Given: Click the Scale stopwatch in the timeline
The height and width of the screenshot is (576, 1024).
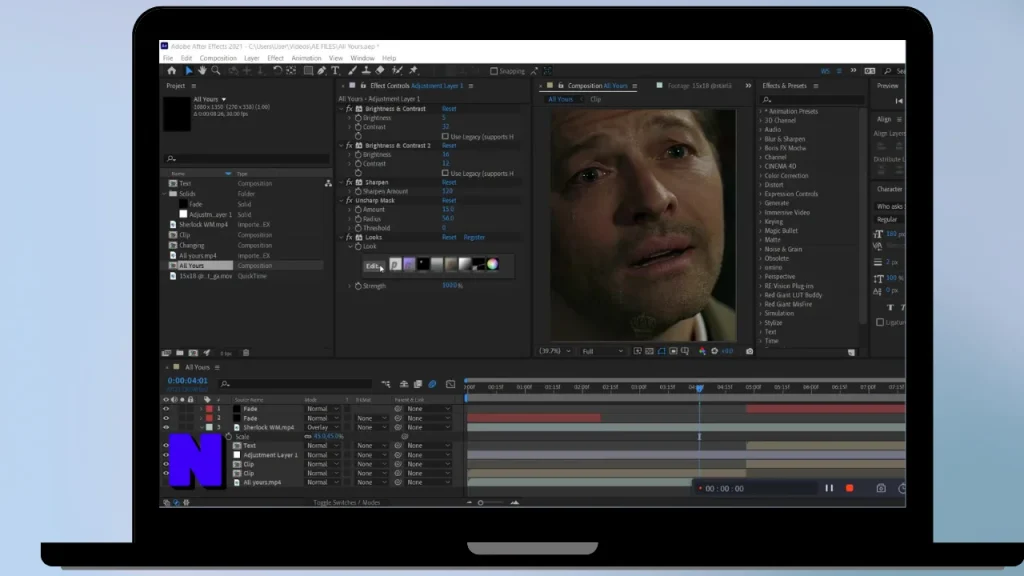Looking at the screenshot, I should pyautogui.click(x=229, y=436).
